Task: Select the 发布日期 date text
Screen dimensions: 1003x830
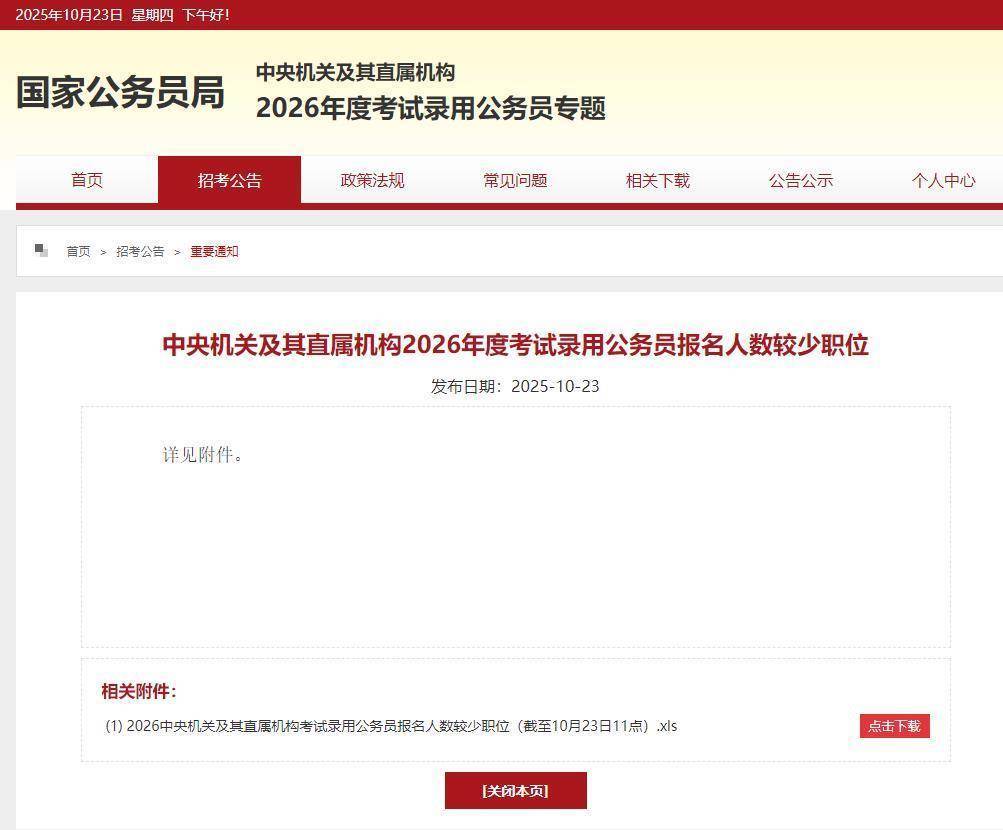Action: (515, 386)
